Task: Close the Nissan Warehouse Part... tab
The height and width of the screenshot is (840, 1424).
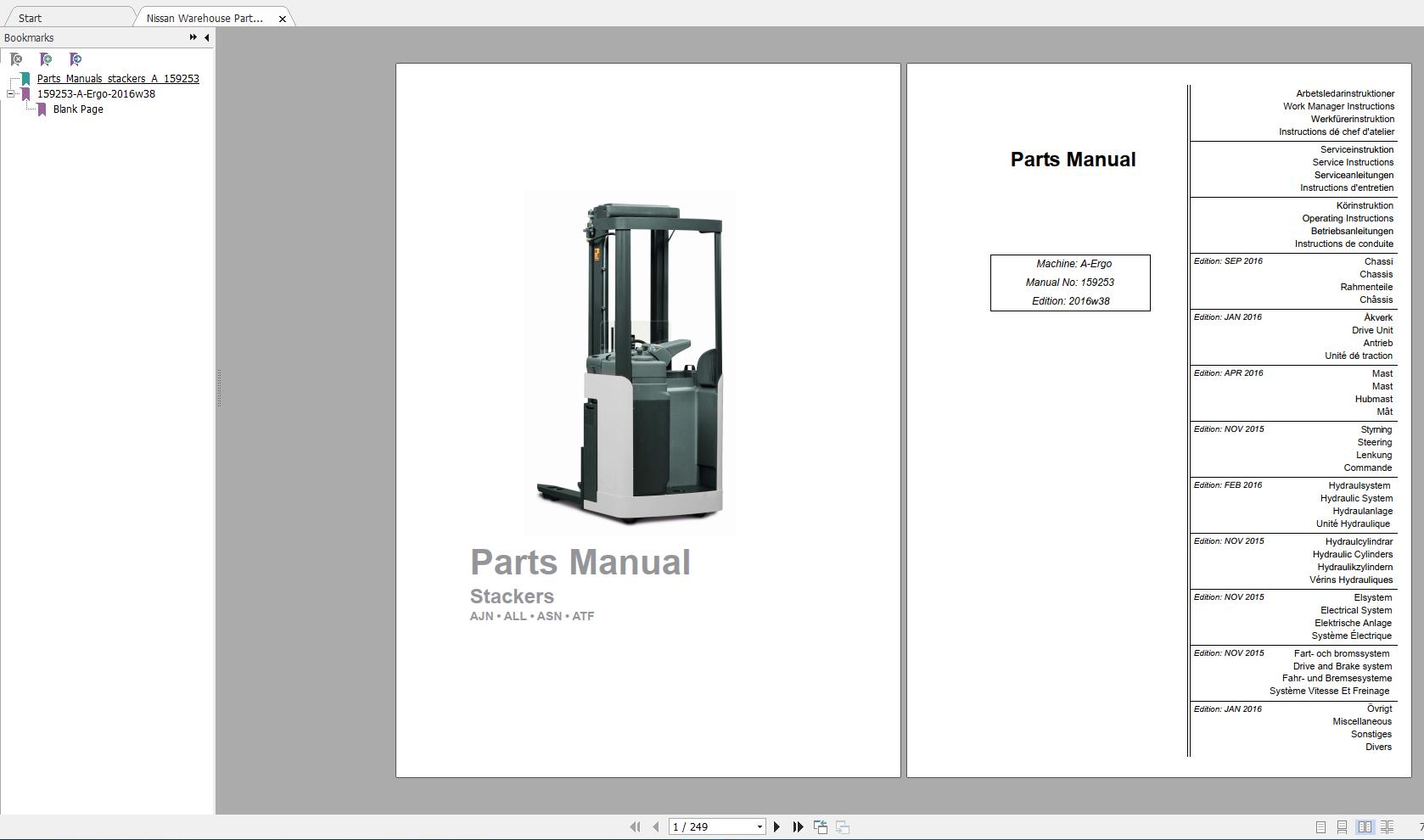Action: click(x=283, y=19)
